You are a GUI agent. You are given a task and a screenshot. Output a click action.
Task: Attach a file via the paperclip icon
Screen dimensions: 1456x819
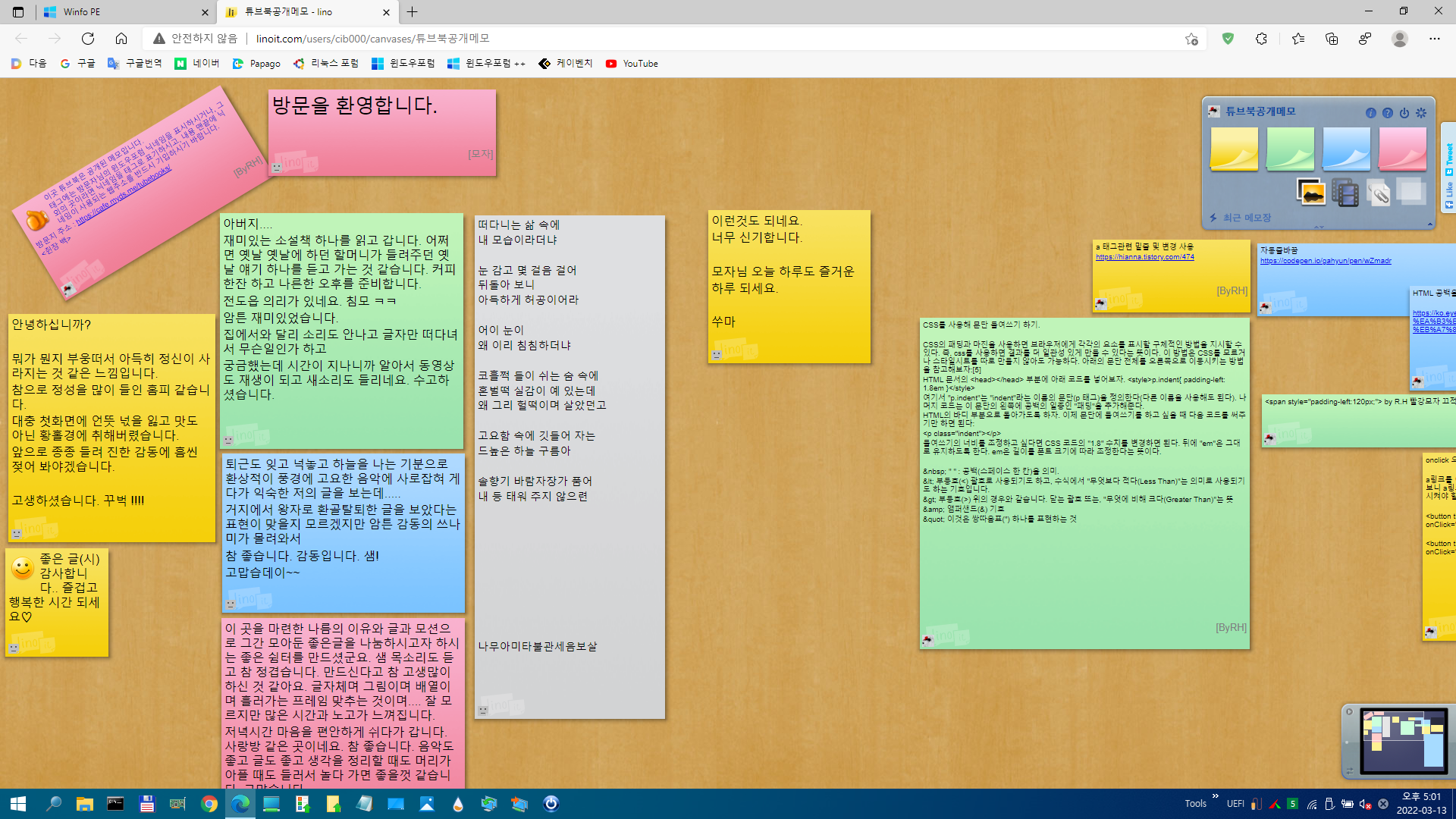click(1378, 193)
